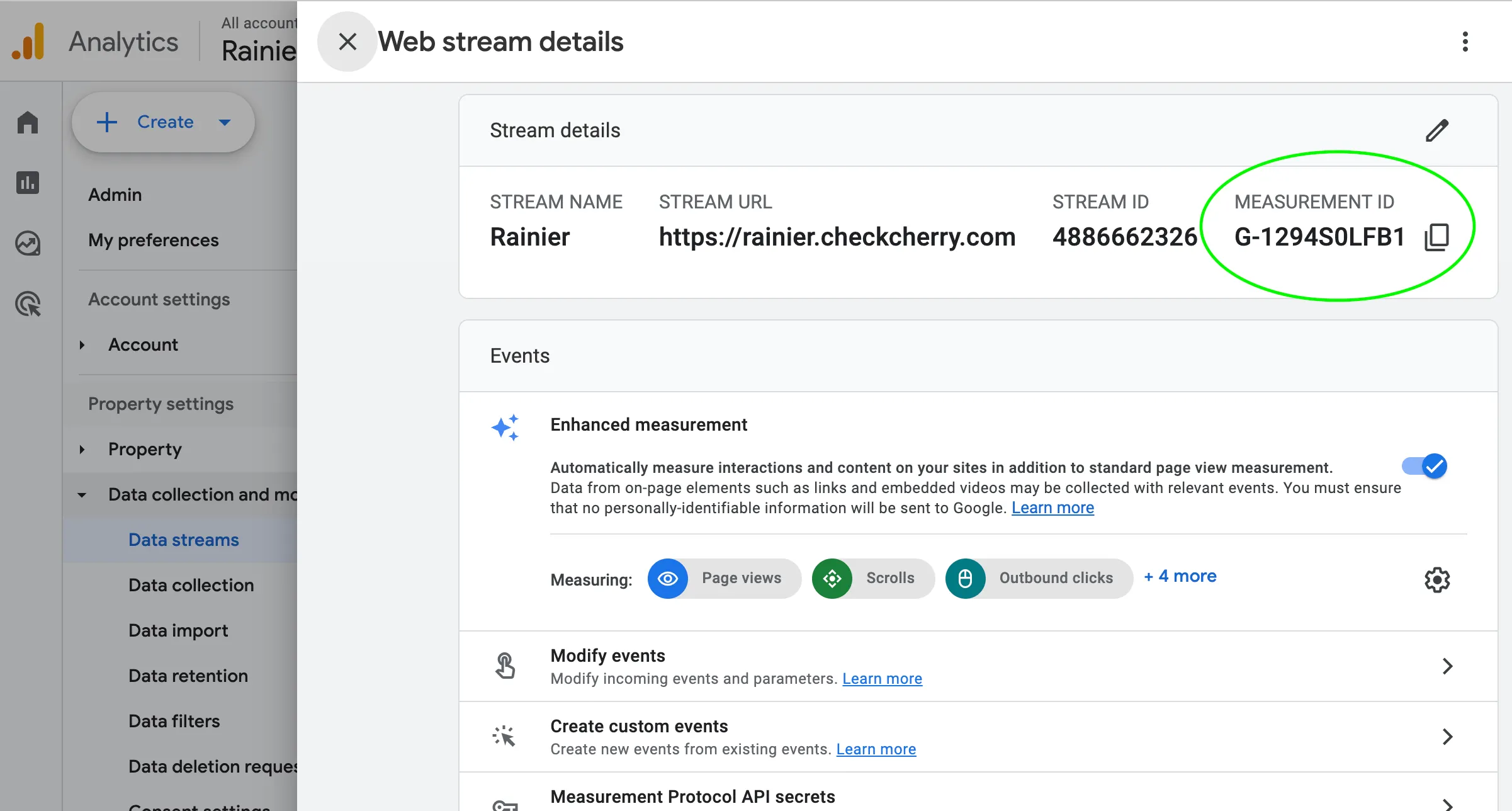Go to Analytics Home icon
Viewport: 1512px width, 811px height.
point(28,122)
